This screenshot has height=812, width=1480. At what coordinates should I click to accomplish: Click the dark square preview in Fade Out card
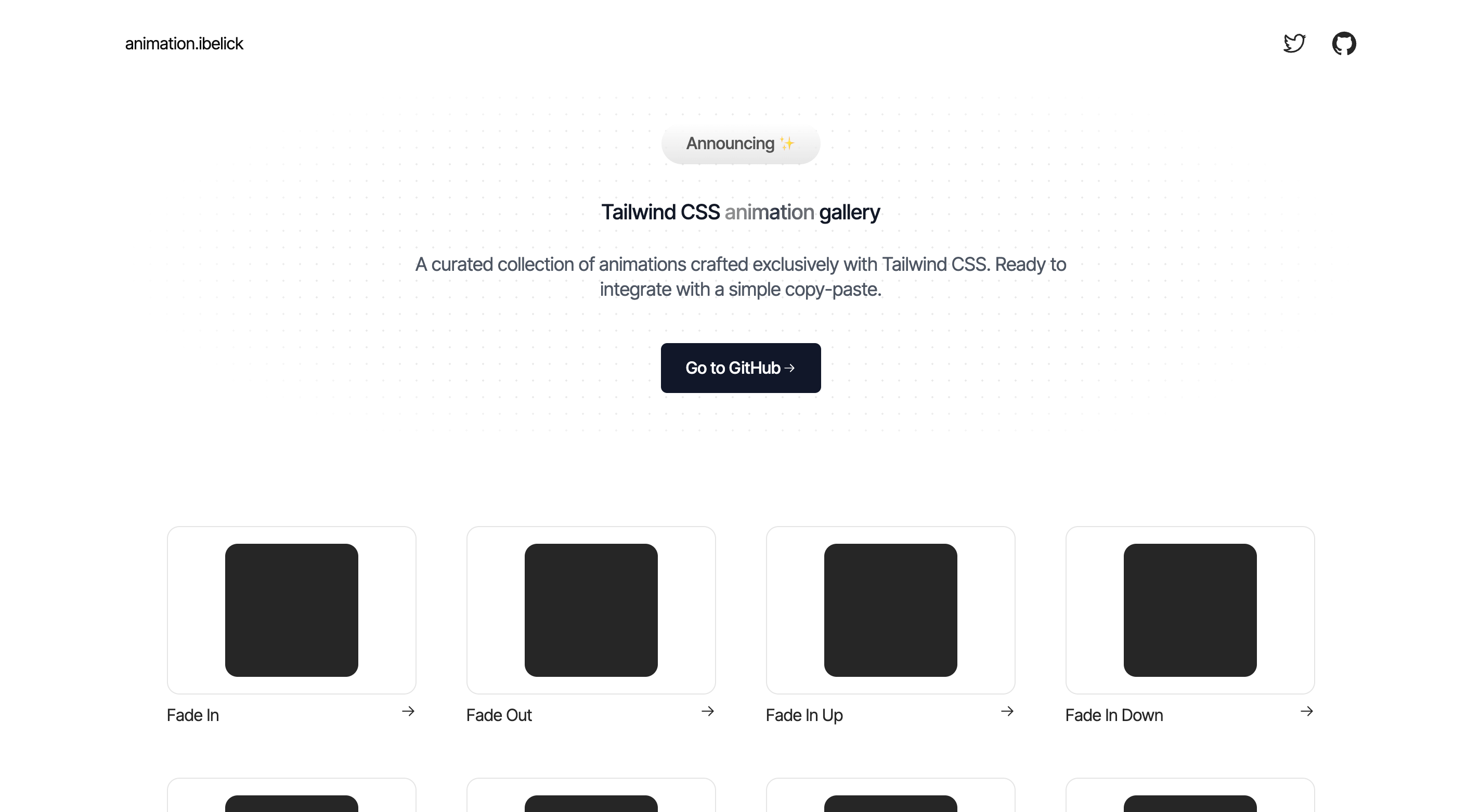point(591,610)
